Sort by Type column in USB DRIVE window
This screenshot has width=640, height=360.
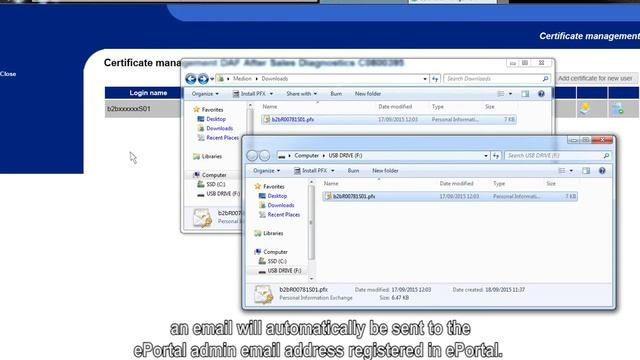point(499,184)
